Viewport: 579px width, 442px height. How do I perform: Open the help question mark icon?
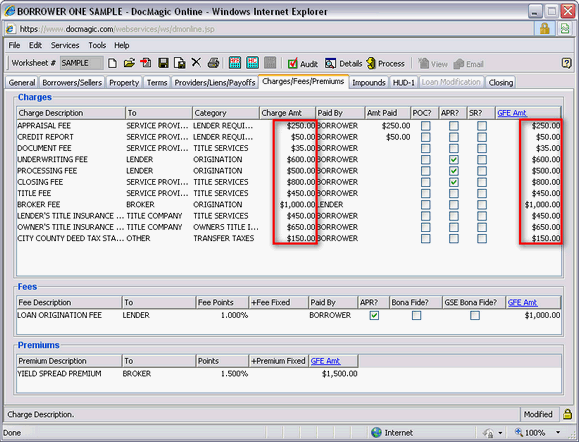click(566, 63)
